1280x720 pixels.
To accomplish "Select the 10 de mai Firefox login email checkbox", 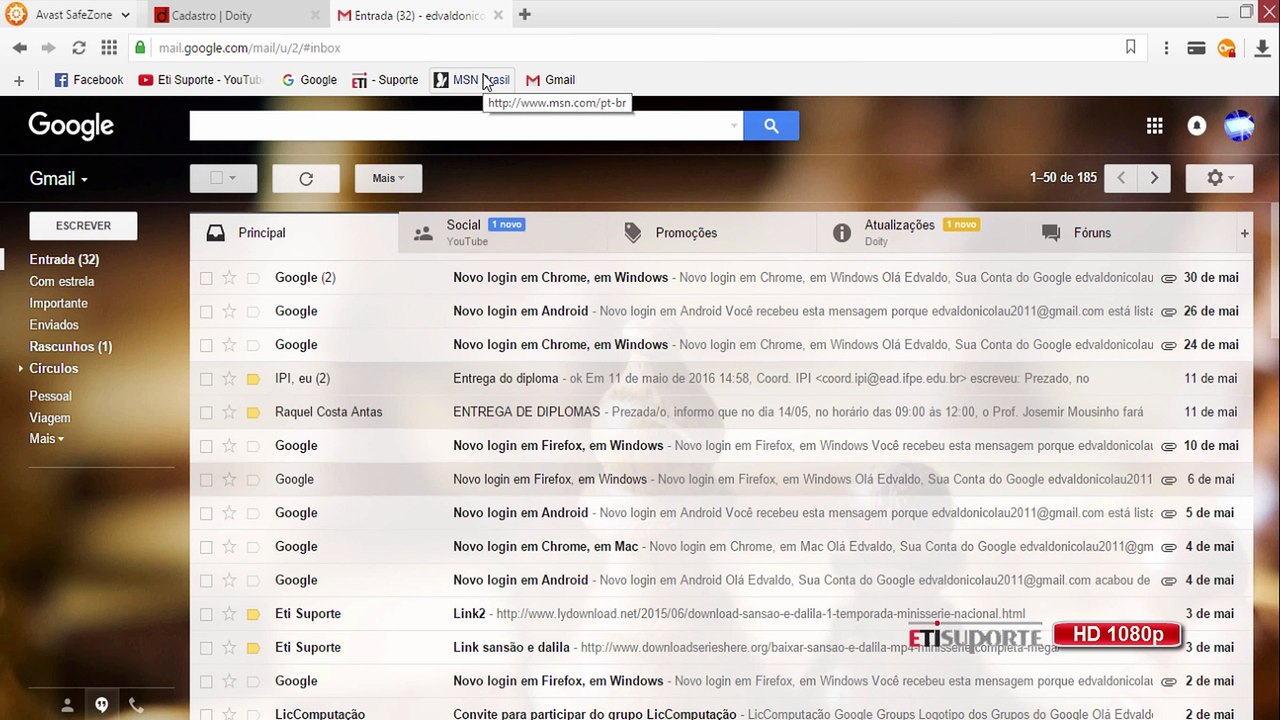I will pyautogui.click(x=206, y=446).
